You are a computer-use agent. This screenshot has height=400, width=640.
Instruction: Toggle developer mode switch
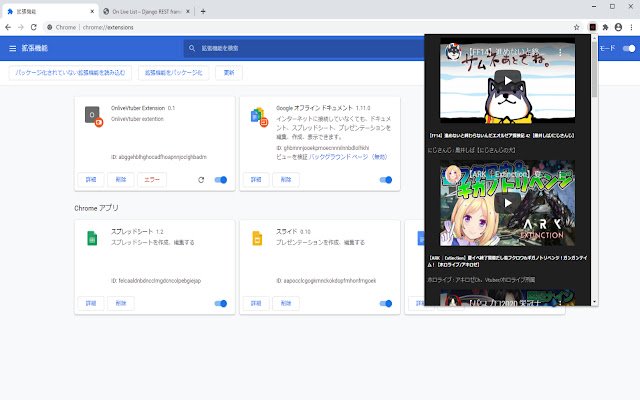(x=629, y=48)
